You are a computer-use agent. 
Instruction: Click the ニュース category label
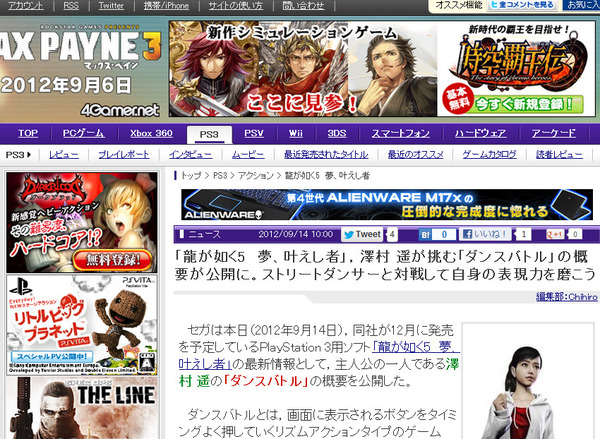pos(204,234)
